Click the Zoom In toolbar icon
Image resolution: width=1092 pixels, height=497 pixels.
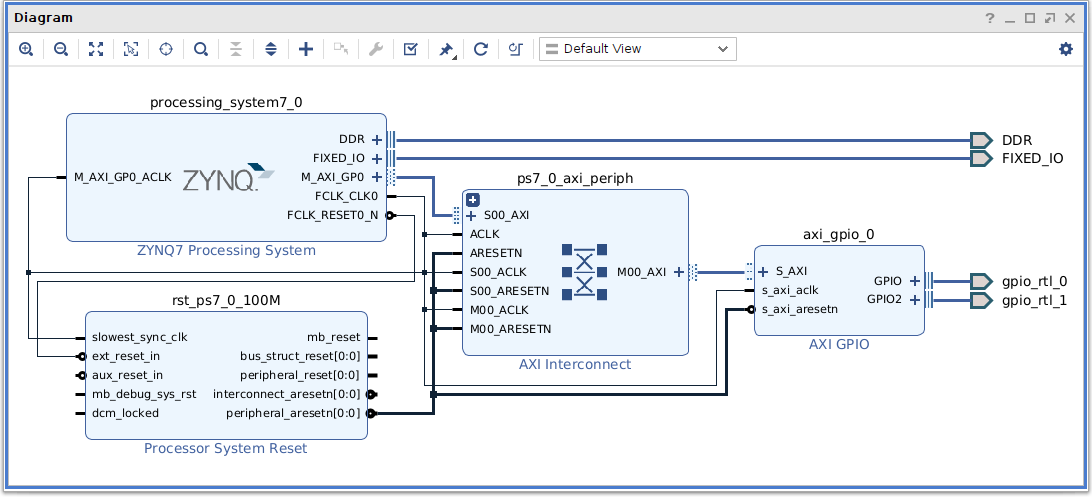click(26, 49)
